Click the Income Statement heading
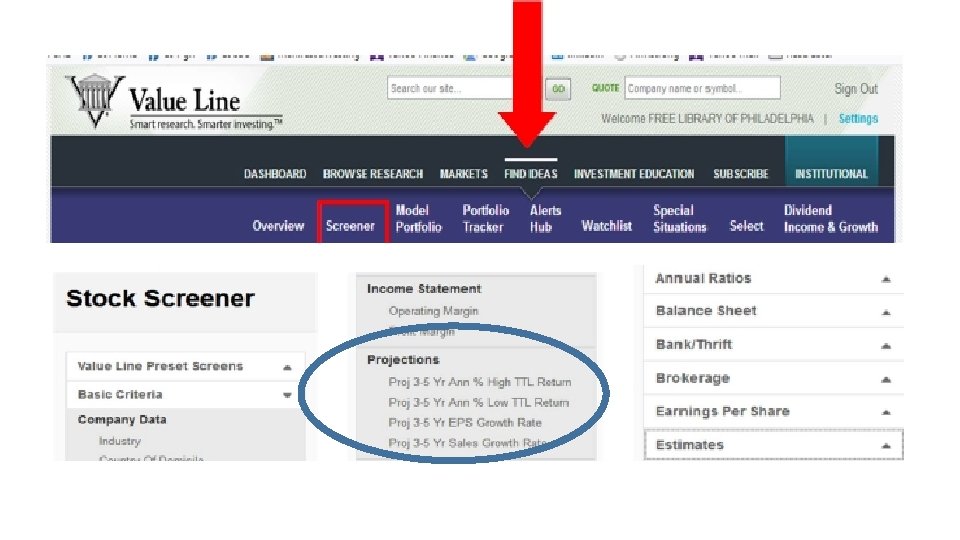 point(424,288)
